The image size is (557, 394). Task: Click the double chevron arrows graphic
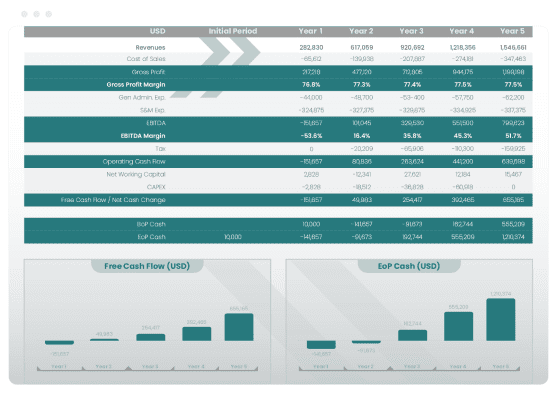230,52
